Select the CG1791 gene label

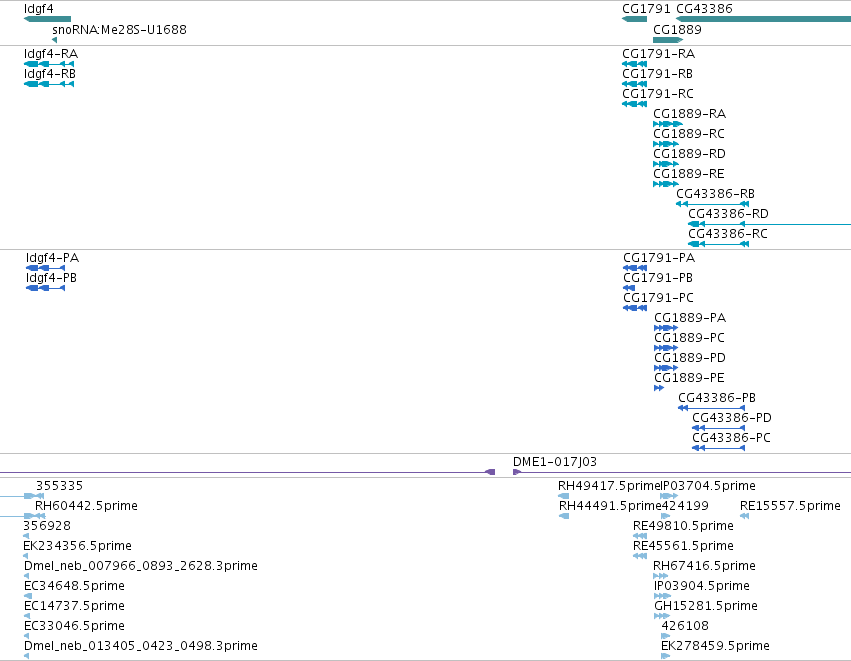(x=646, y=9)
